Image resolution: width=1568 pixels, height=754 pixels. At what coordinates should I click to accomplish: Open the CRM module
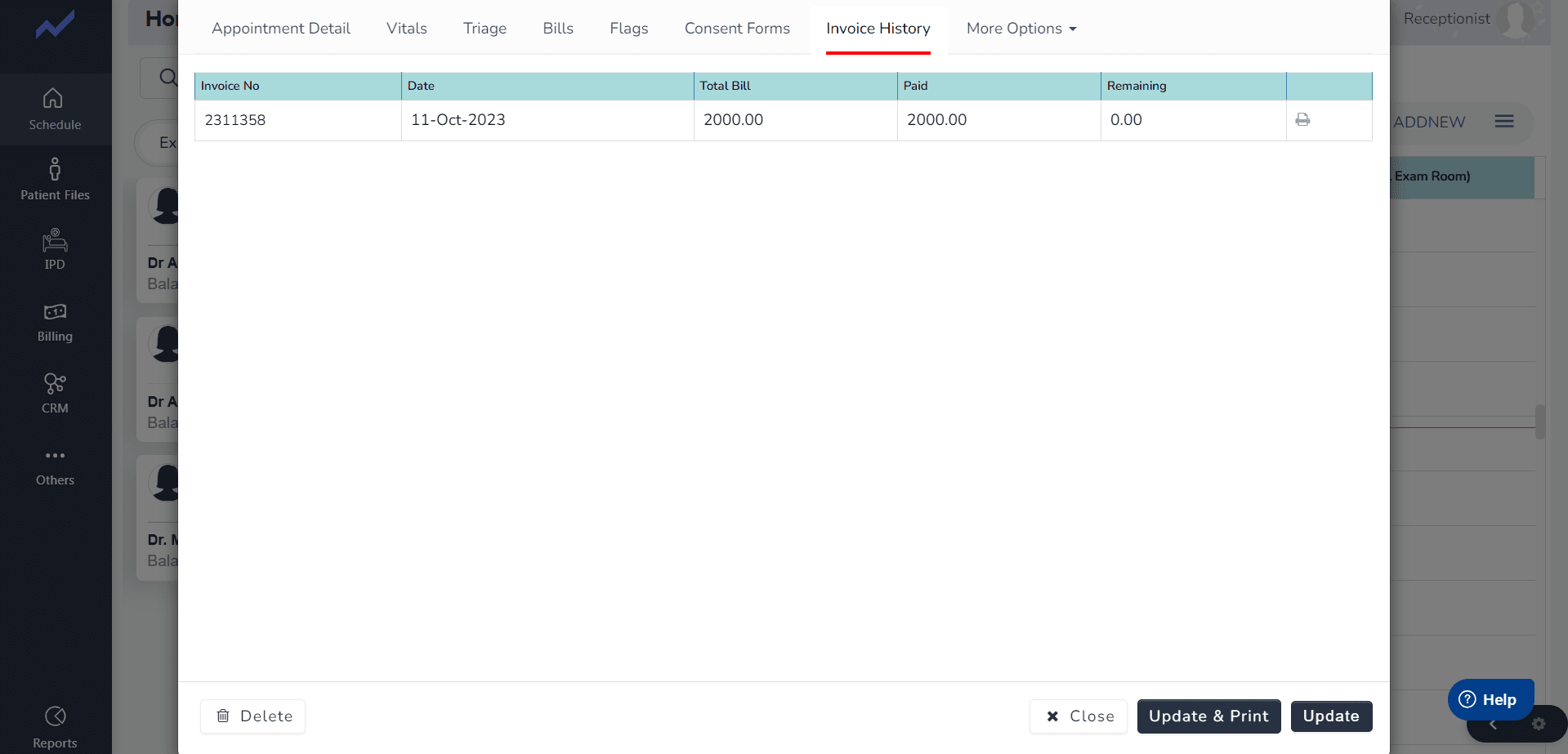point(55,394)
